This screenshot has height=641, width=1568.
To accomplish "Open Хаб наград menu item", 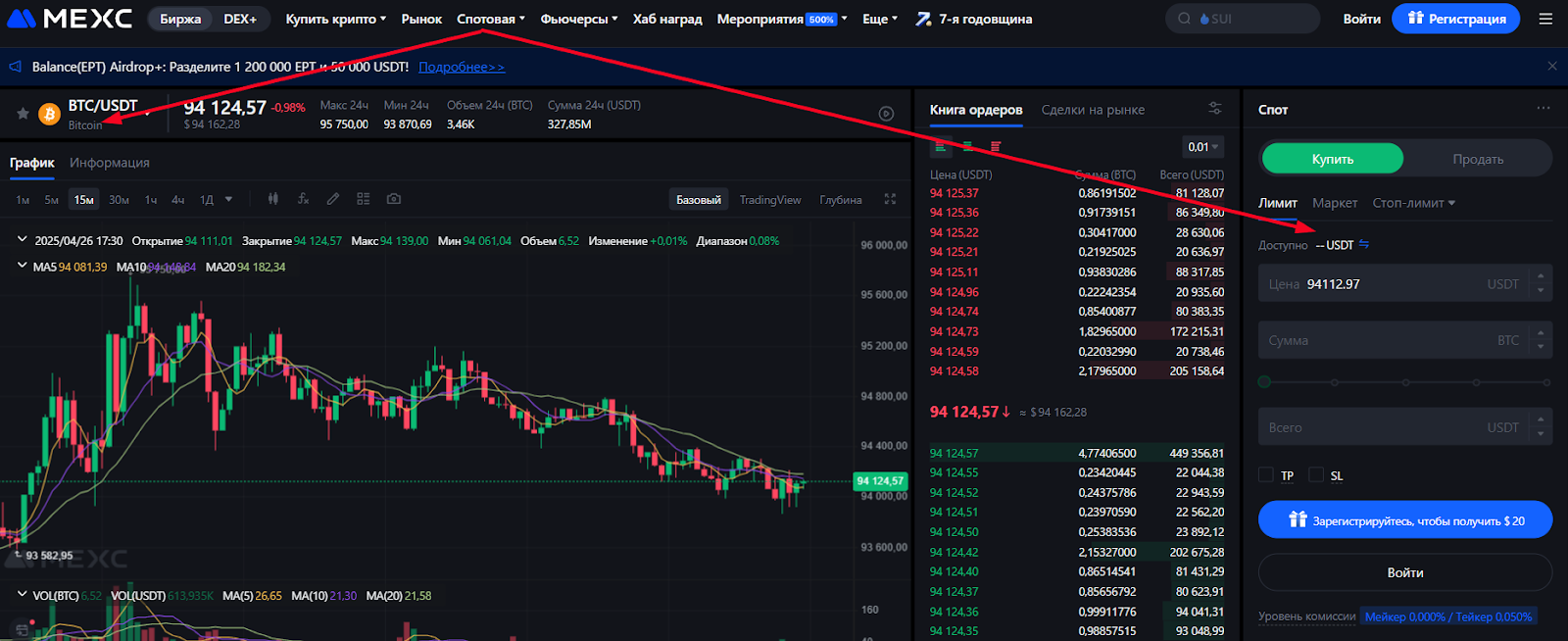I will click(x=667, y=19).
